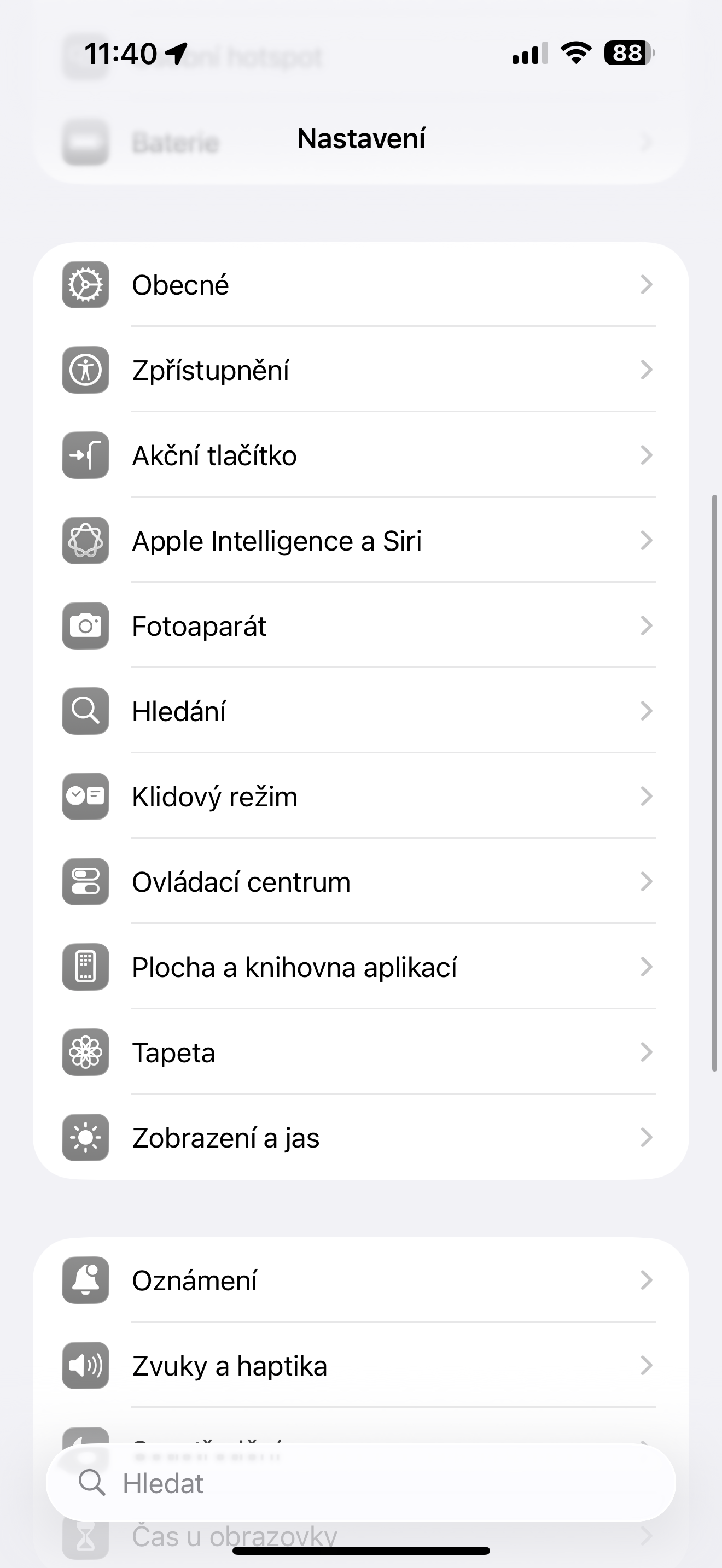Tap the Zpřístupnění accessibility icon
This screenshot has width=722, height=1568.
pyautogui.click(x=86, y=370)
